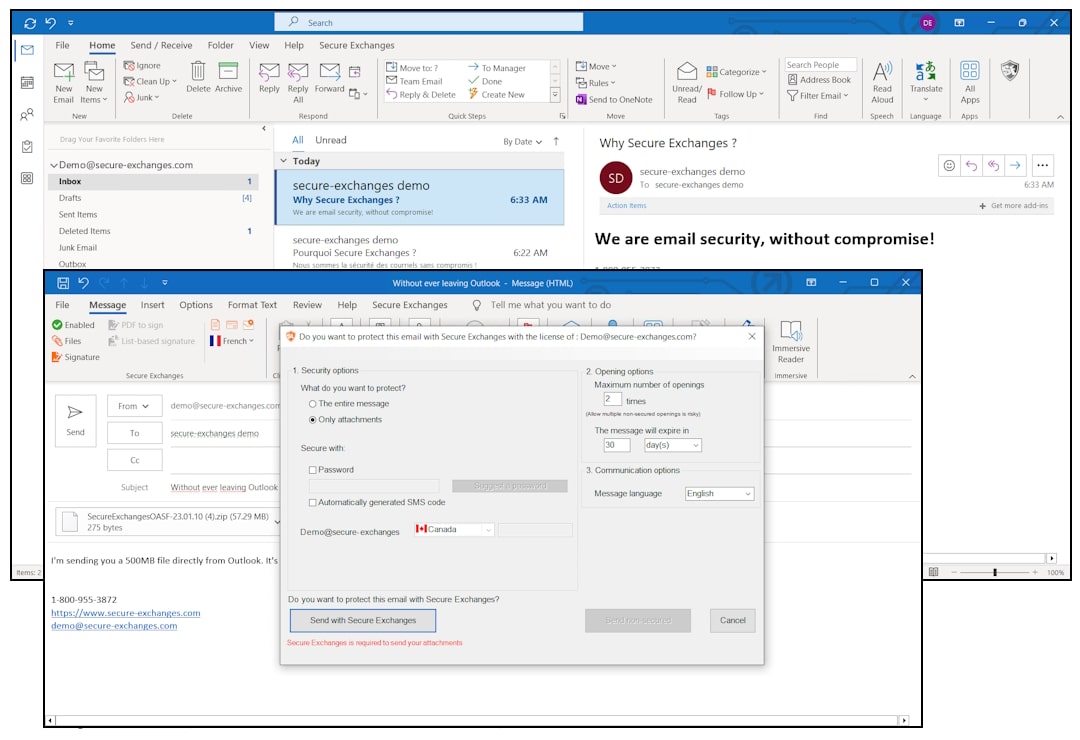The image size is (1080, 740).
Task: Open the Address Book from the ribbon
Action: click(820, 79)
